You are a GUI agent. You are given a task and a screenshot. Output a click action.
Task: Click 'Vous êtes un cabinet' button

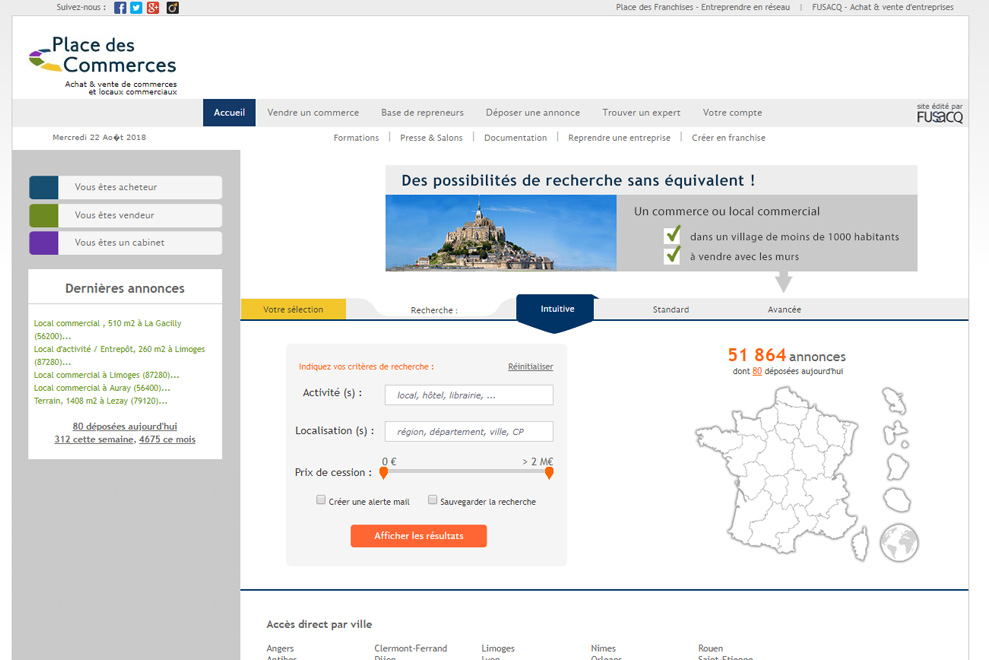click(x=126, y=243)
